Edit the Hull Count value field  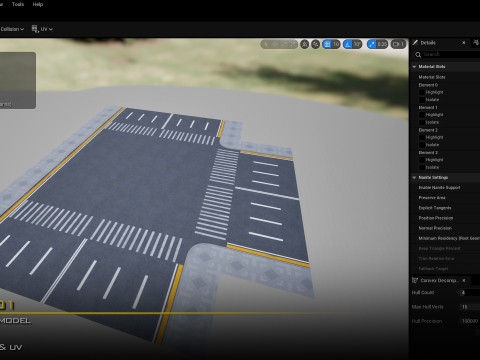click(x=469, y=293)
